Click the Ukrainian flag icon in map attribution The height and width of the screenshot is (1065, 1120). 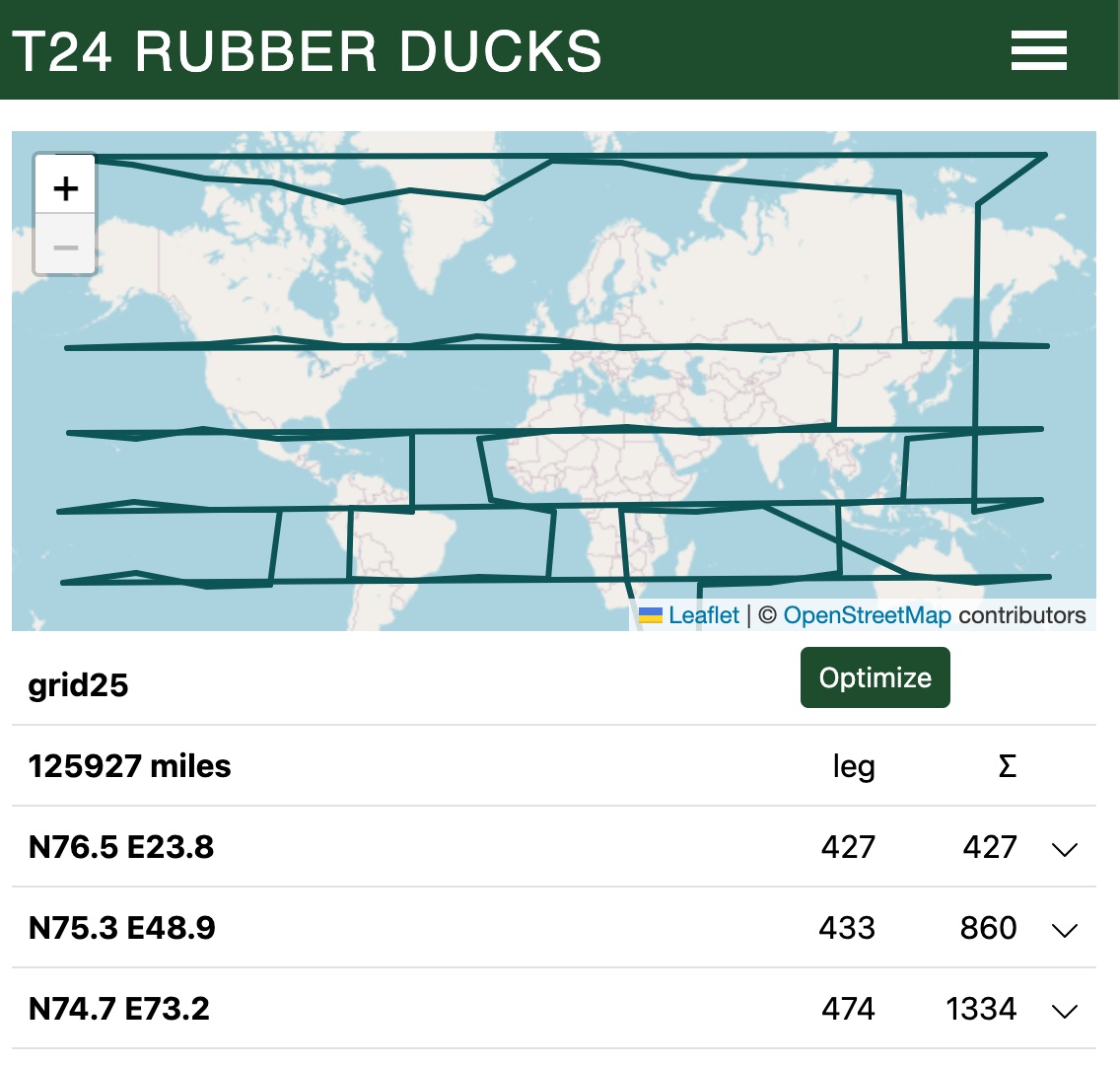point(650,615)
